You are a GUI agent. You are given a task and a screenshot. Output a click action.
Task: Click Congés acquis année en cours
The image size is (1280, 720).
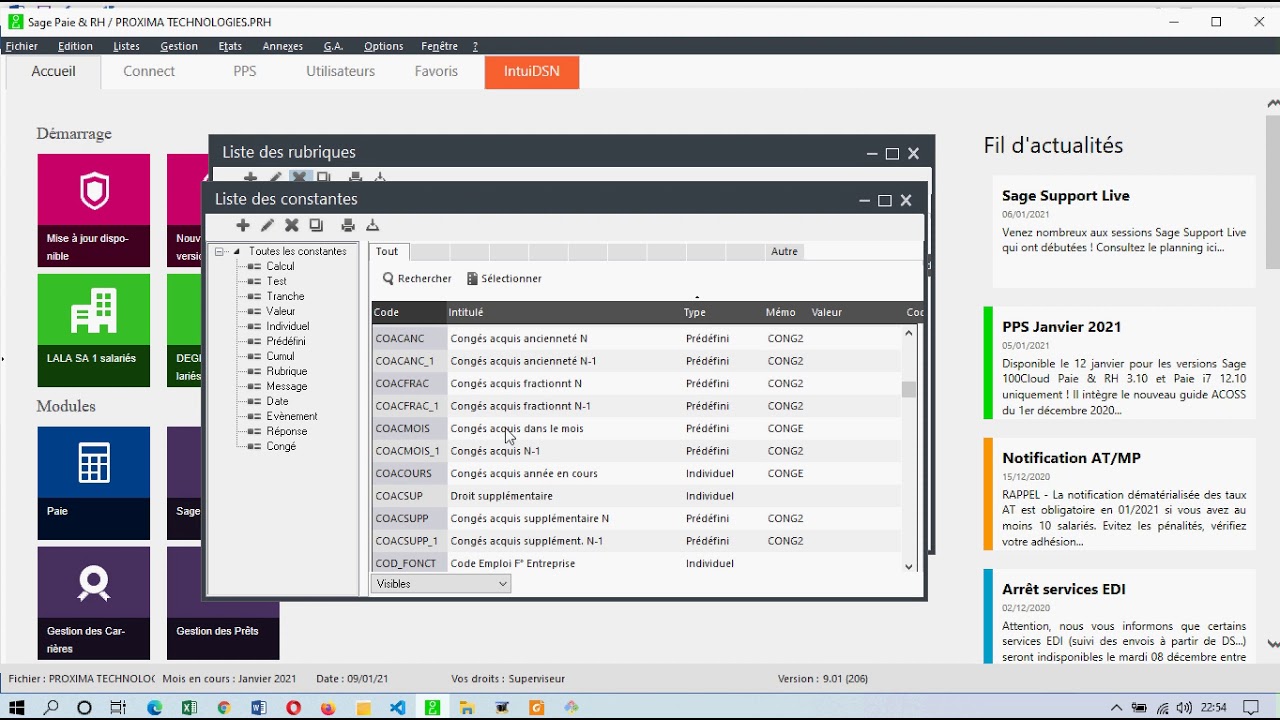click(x=524, y=474)
